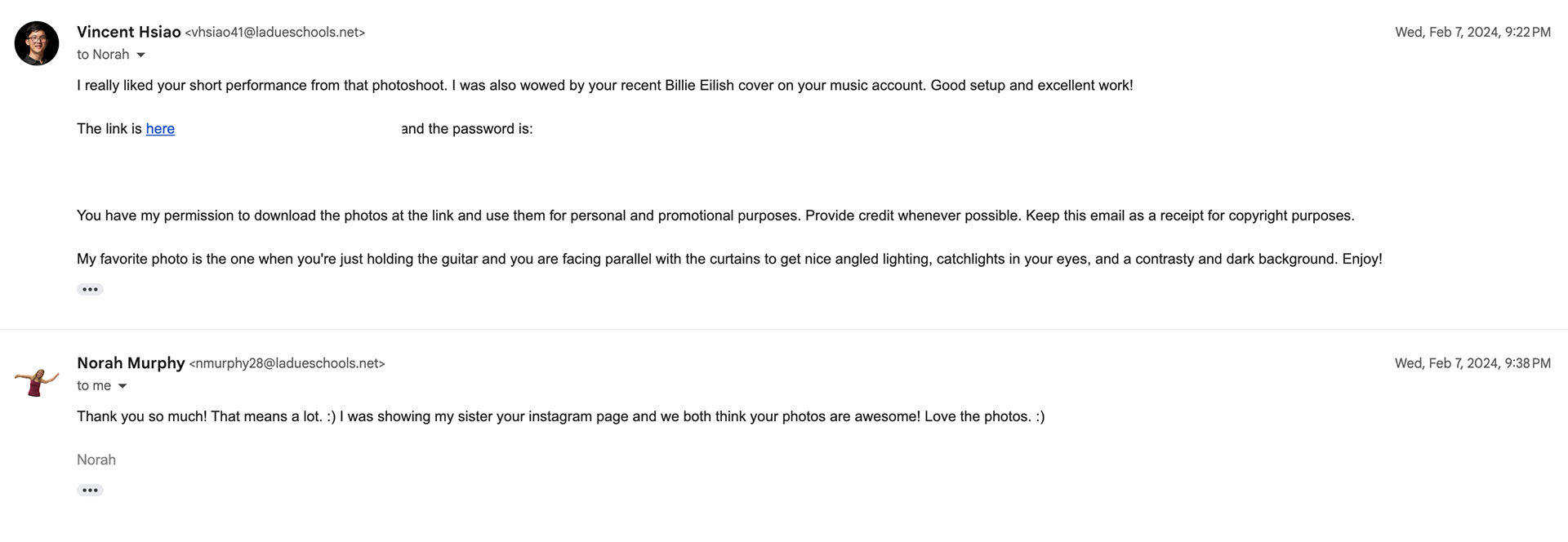Screen dimensions: 1568x542
Task: Click the 'to Norah' recipient label
Action: (103, 55)
